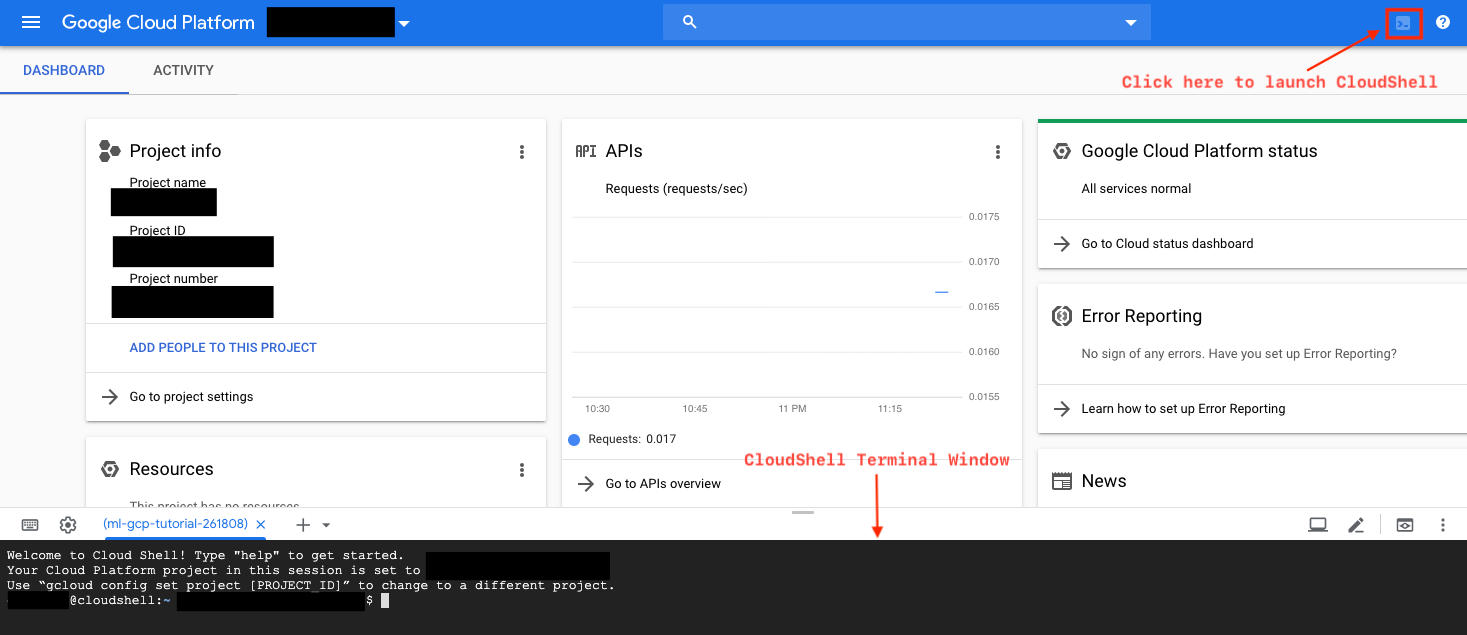Click the API card icon
Image resolution: width=1467 pixels, height=635 pixels.
tap(586, 151)
